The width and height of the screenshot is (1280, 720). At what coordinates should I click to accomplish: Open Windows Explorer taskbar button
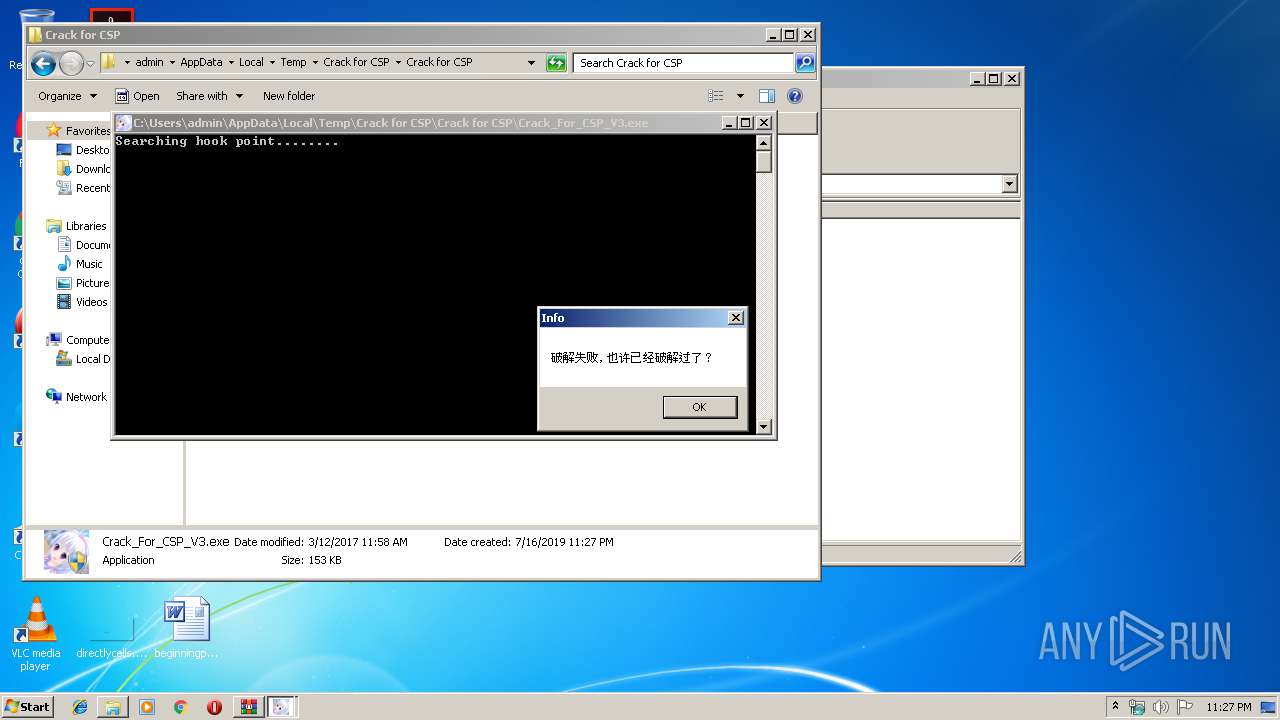[113, 707]
